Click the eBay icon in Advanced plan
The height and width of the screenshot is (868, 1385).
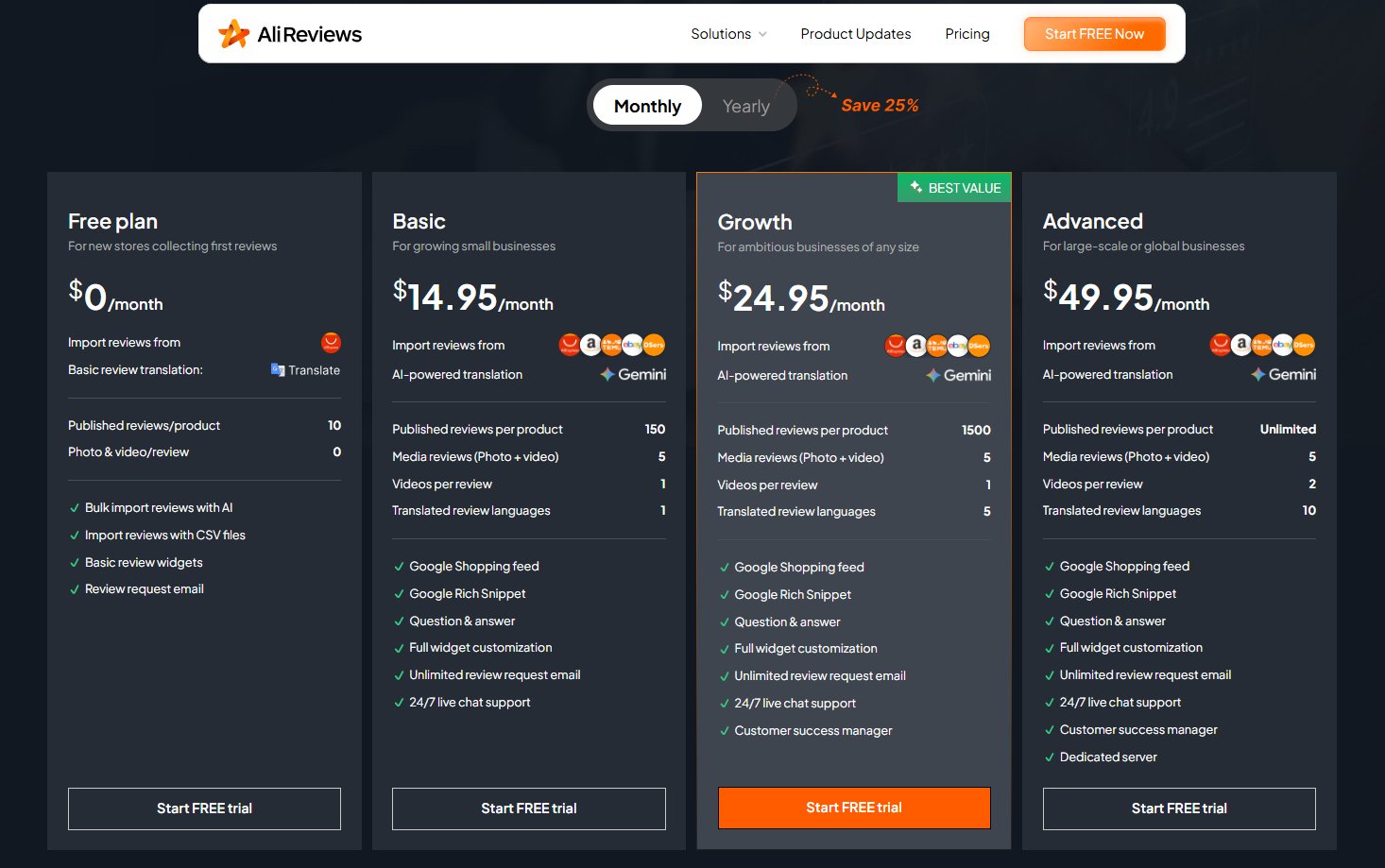tap(1283, 345)
